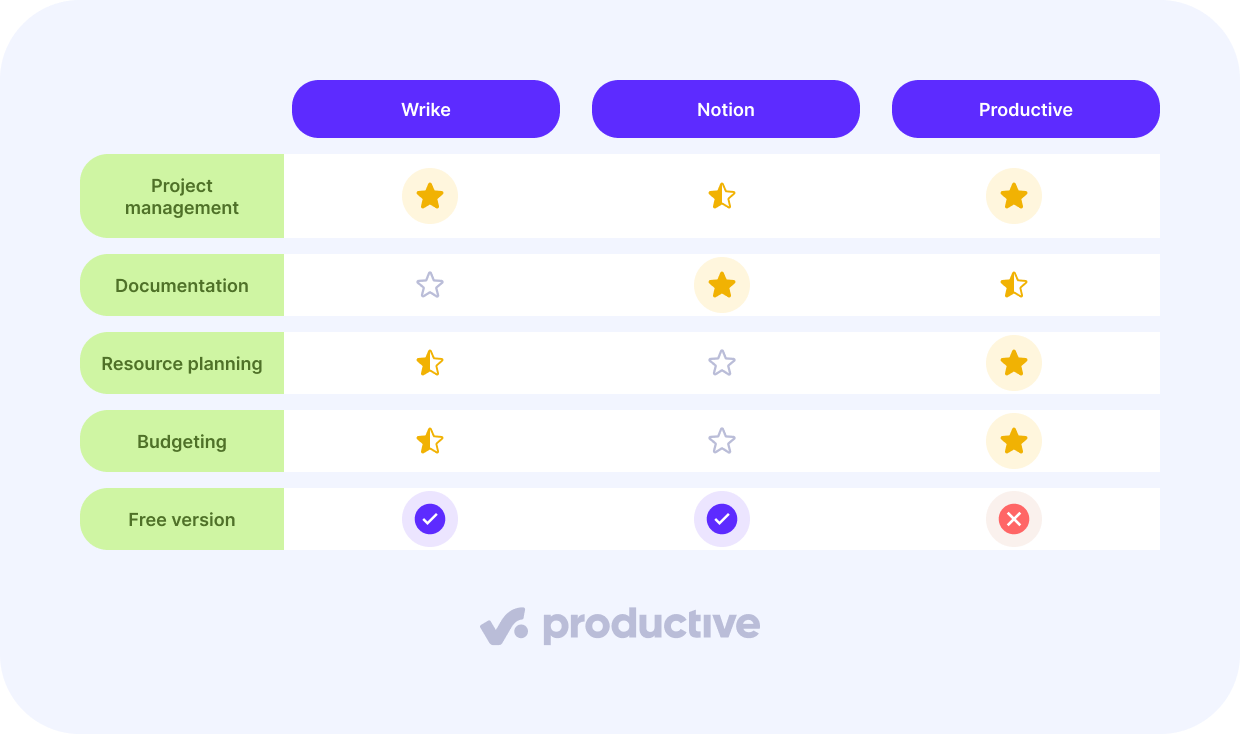Screen dimensions: 1240x734
Task: Select the Wrike column header
Action: [x=426, y=109]
